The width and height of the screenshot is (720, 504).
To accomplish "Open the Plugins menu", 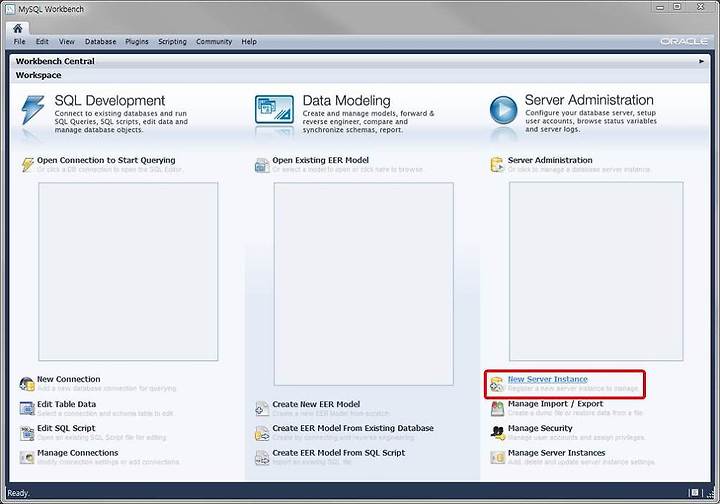I will (x=137, y=41).
